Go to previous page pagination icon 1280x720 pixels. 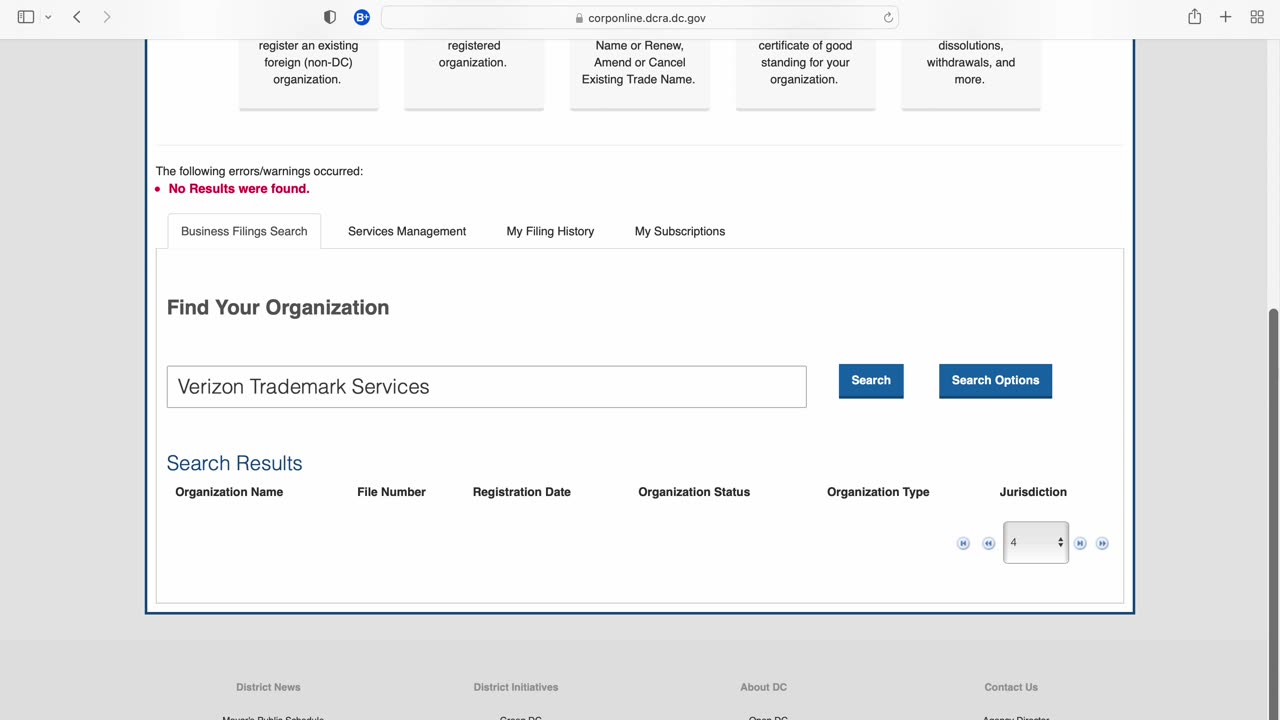click(x=988, y=543)
